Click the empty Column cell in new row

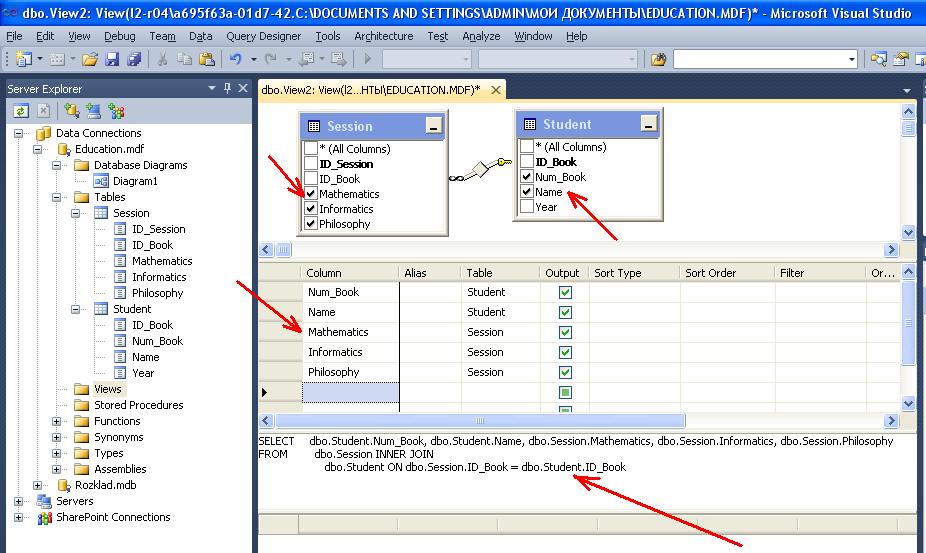351,392
